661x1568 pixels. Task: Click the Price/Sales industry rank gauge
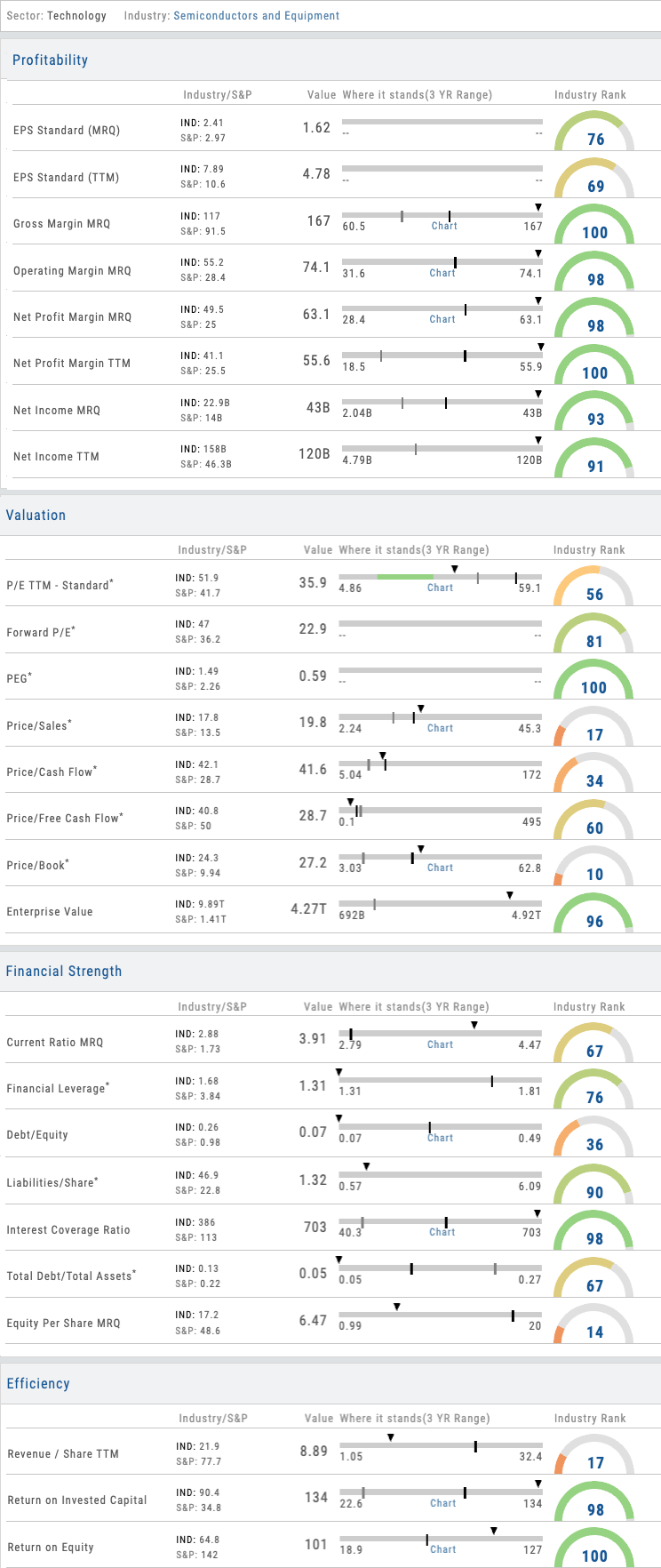[593, 728]
